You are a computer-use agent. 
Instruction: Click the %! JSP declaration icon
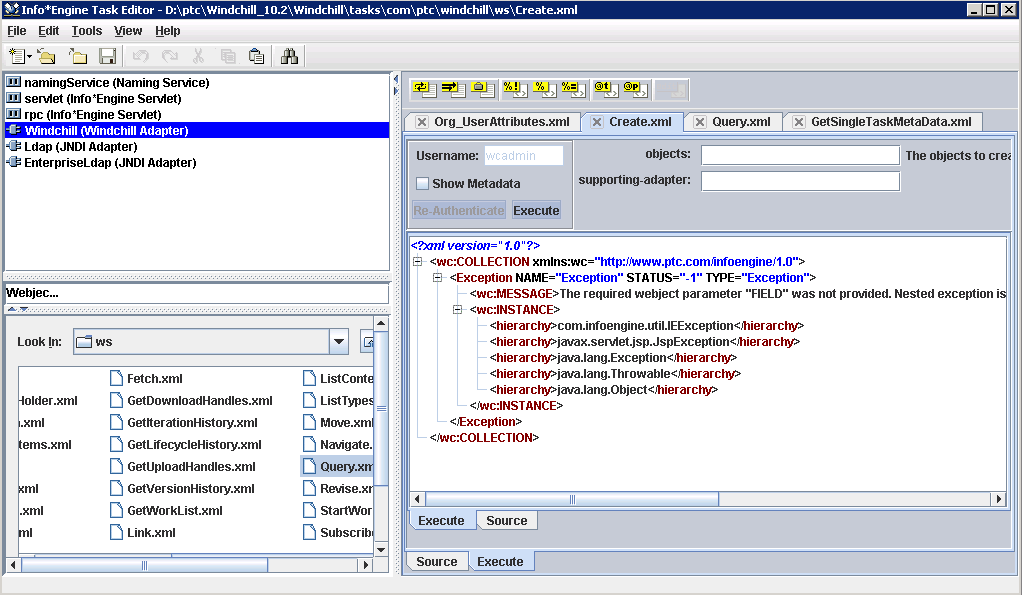click(515, 89)
